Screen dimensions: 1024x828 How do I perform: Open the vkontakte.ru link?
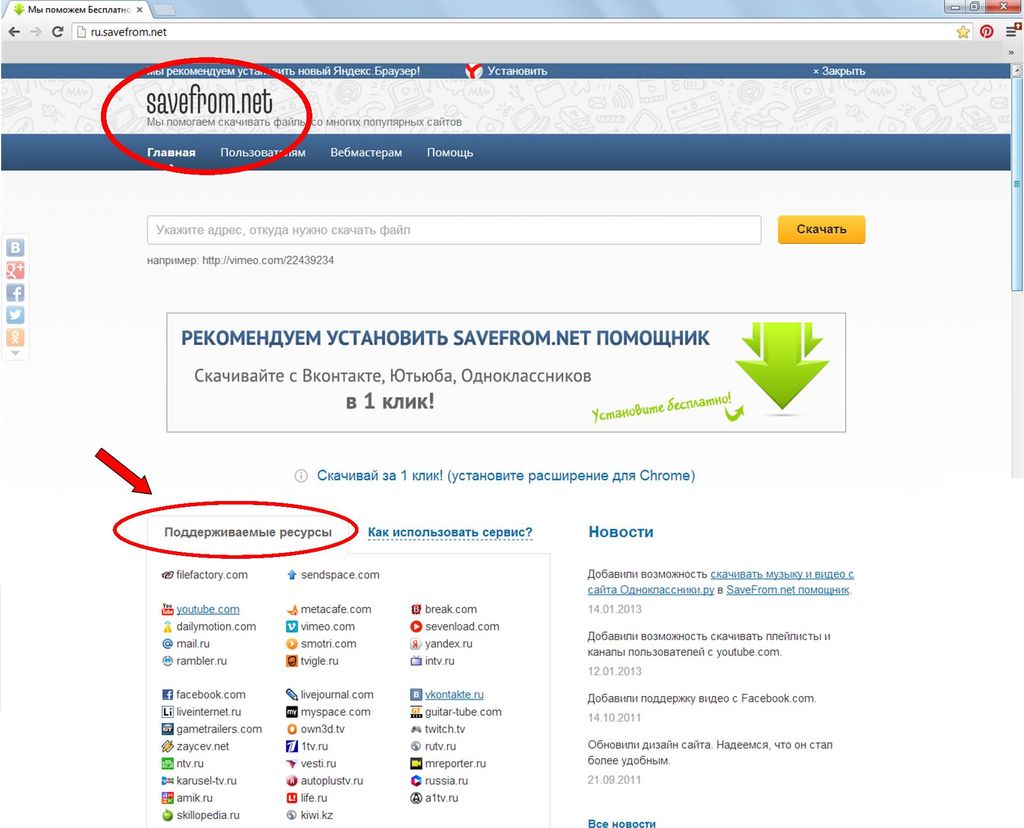[454, 695]
